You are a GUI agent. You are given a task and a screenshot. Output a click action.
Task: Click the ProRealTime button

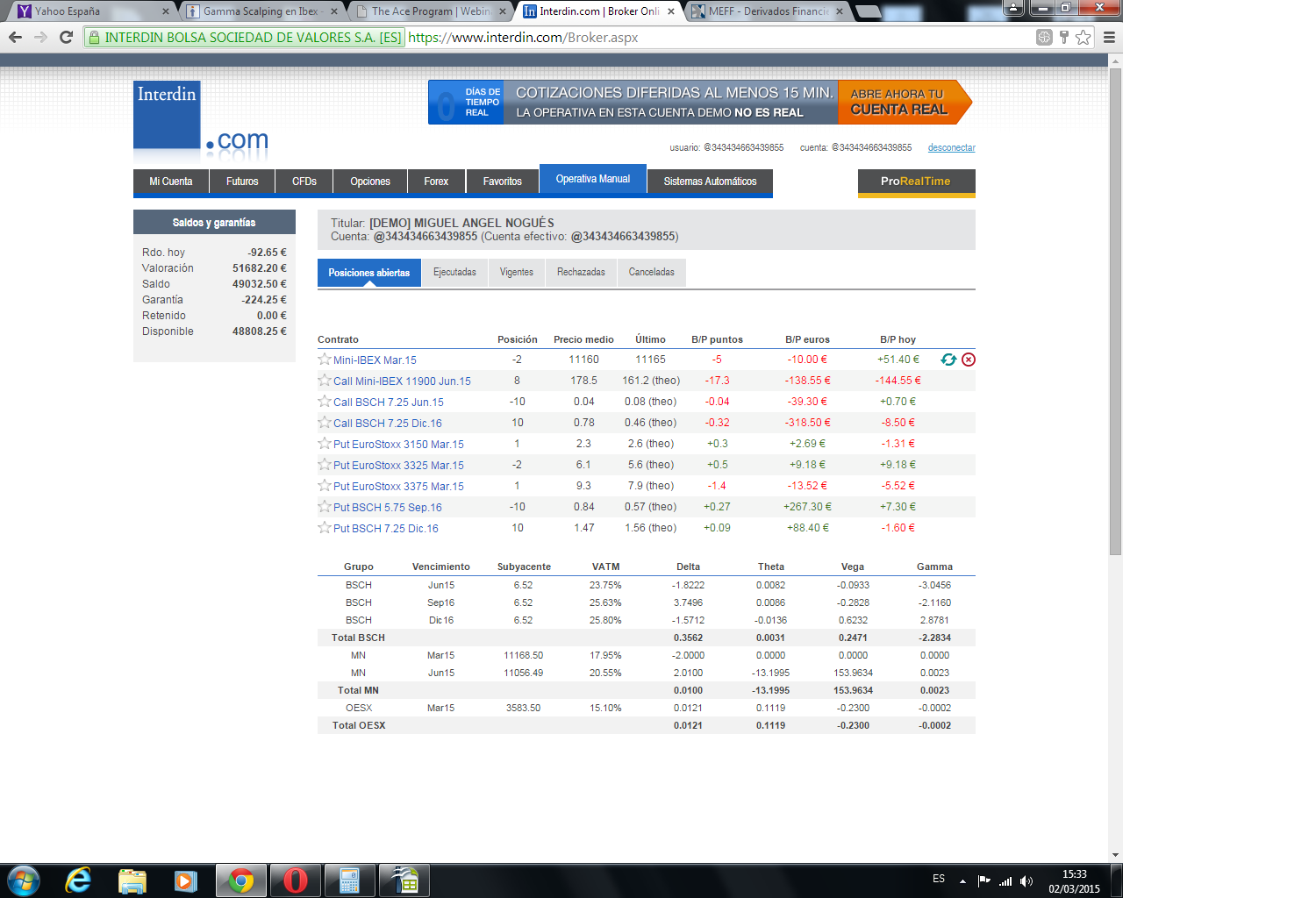click(x=916, y=182)
